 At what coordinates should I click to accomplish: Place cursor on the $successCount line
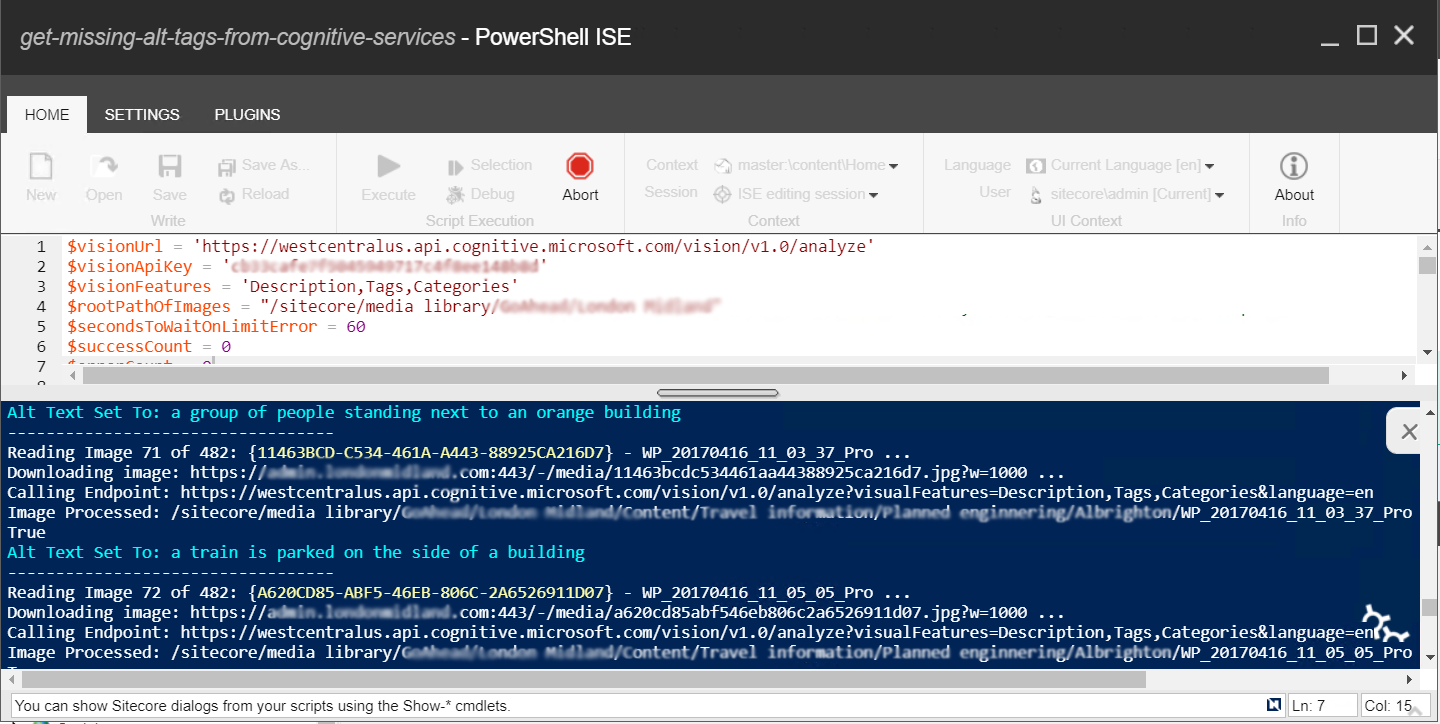(x=149, y=346)
